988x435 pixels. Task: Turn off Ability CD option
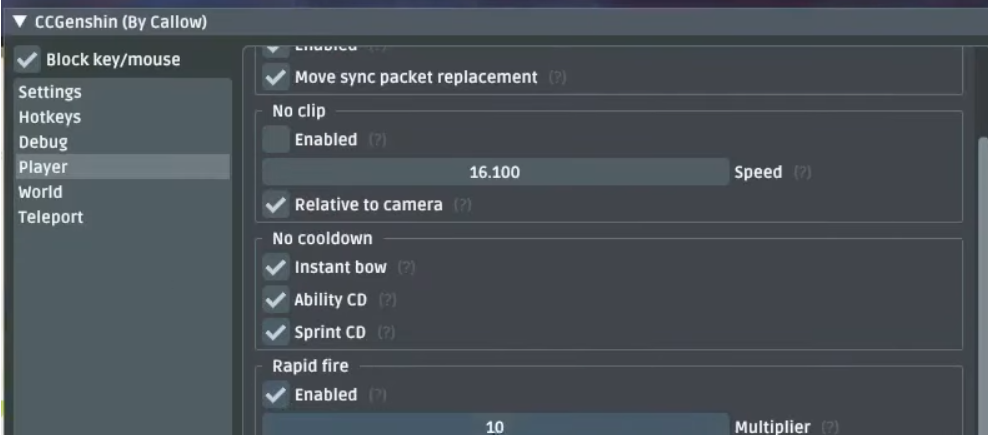pyautogui.click(x=275, y=300)
